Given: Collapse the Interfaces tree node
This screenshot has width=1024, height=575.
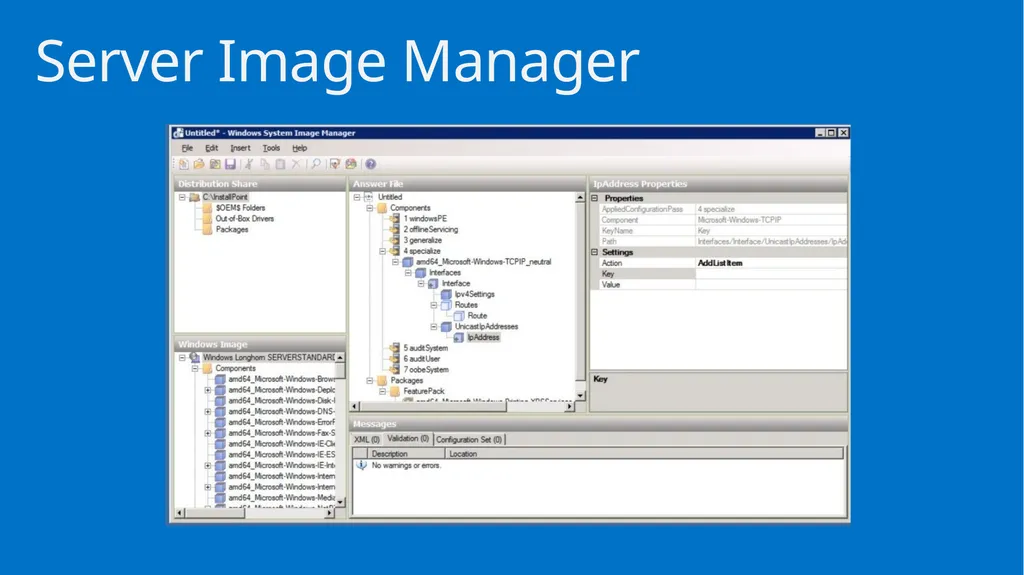Looking at the screenshot, I should 408,272.
